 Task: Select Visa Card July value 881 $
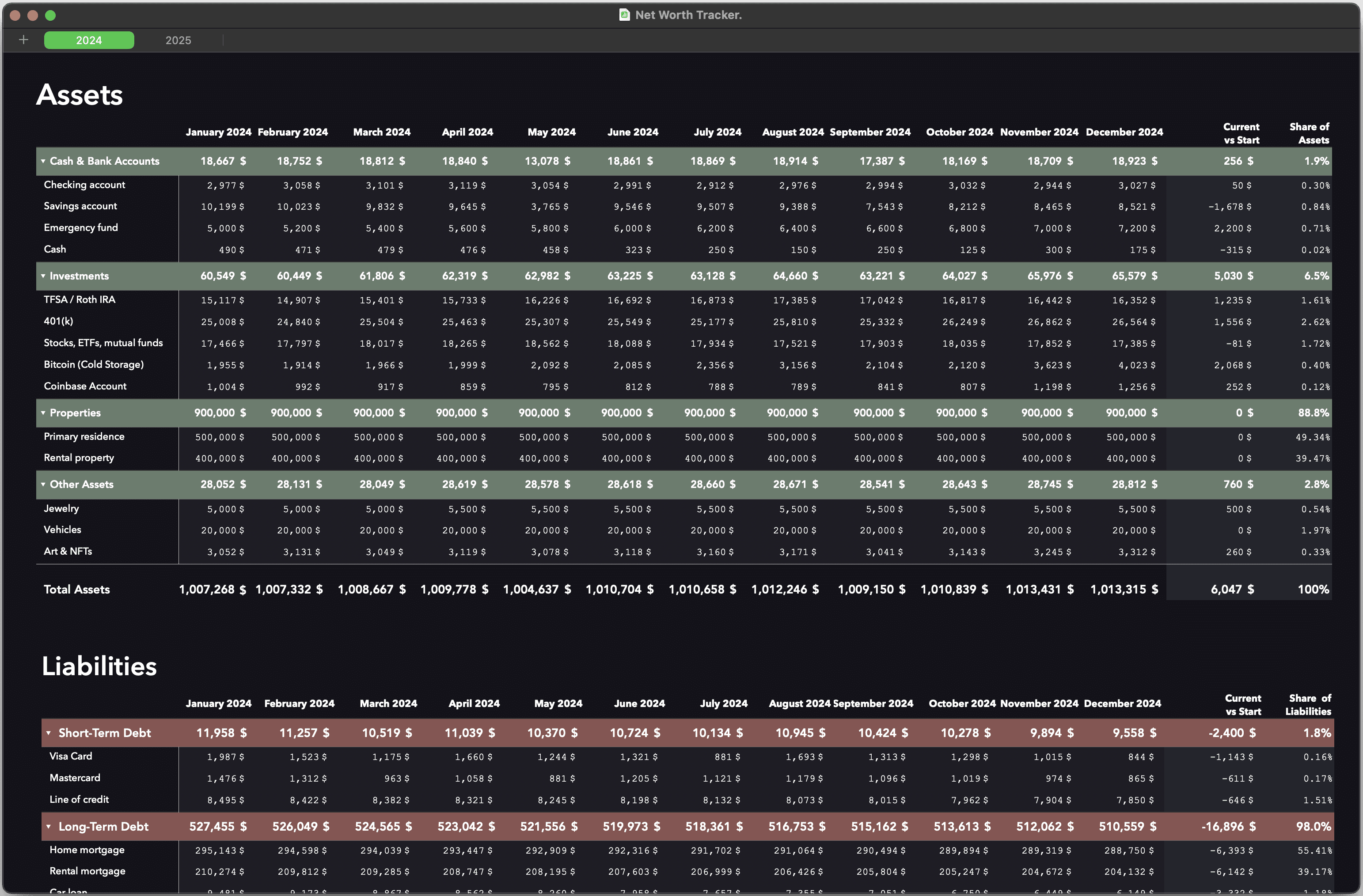pos(727,757)
